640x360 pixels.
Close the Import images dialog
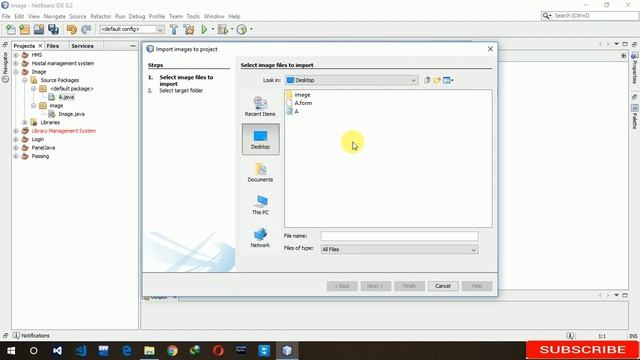(490, 49)
